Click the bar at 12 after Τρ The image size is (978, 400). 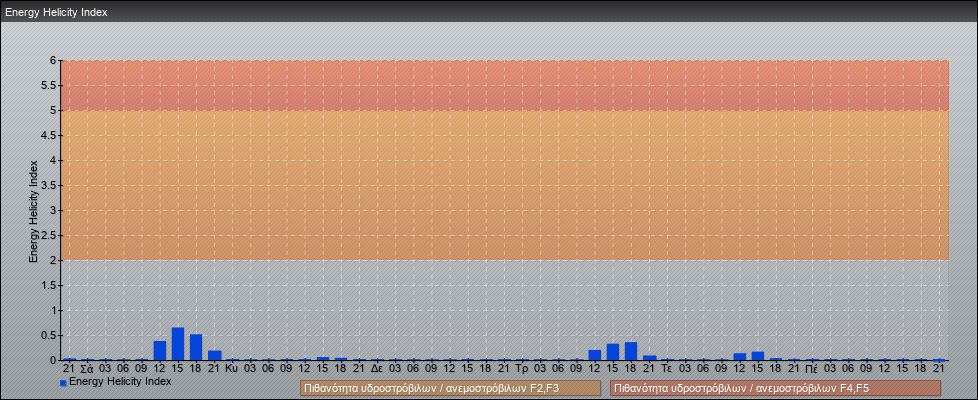[x=594, y=355]
